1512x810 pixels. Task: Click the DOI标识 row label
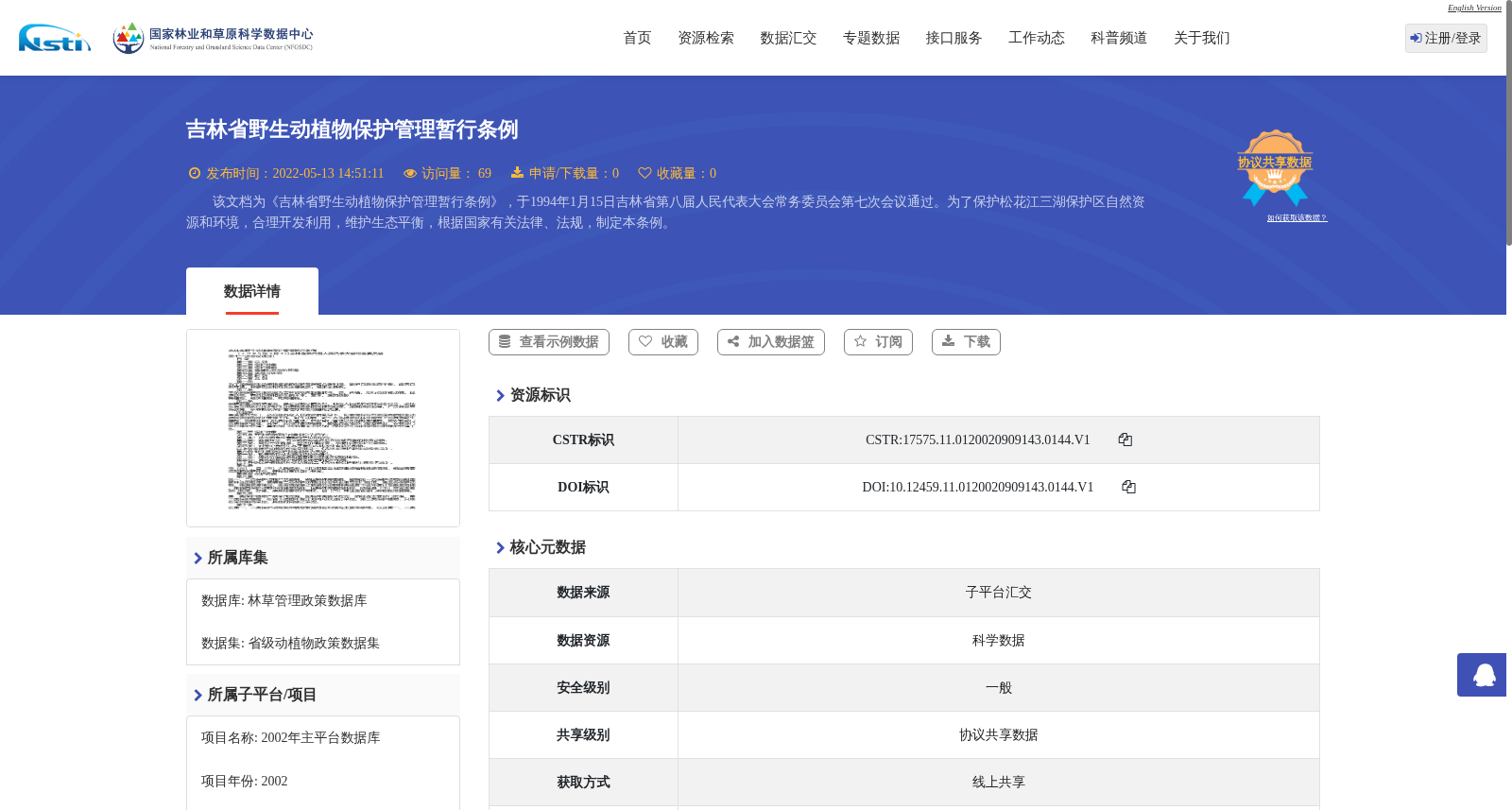coord(583,487)
